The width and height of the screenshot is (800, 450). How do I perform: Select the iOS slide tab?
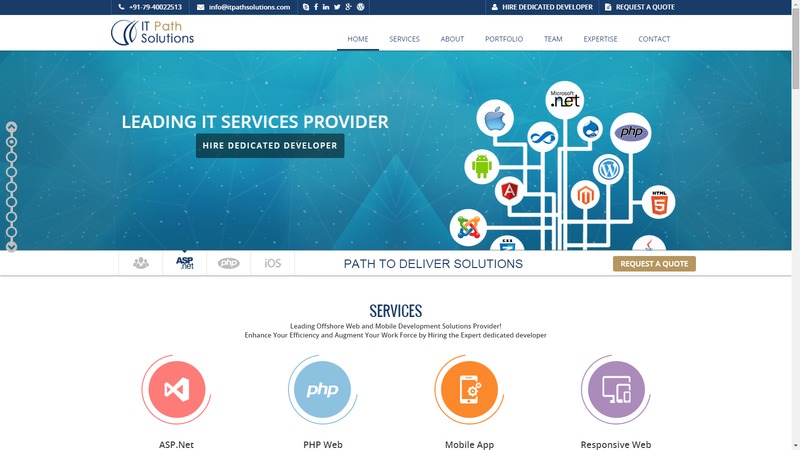pos(272,263)
